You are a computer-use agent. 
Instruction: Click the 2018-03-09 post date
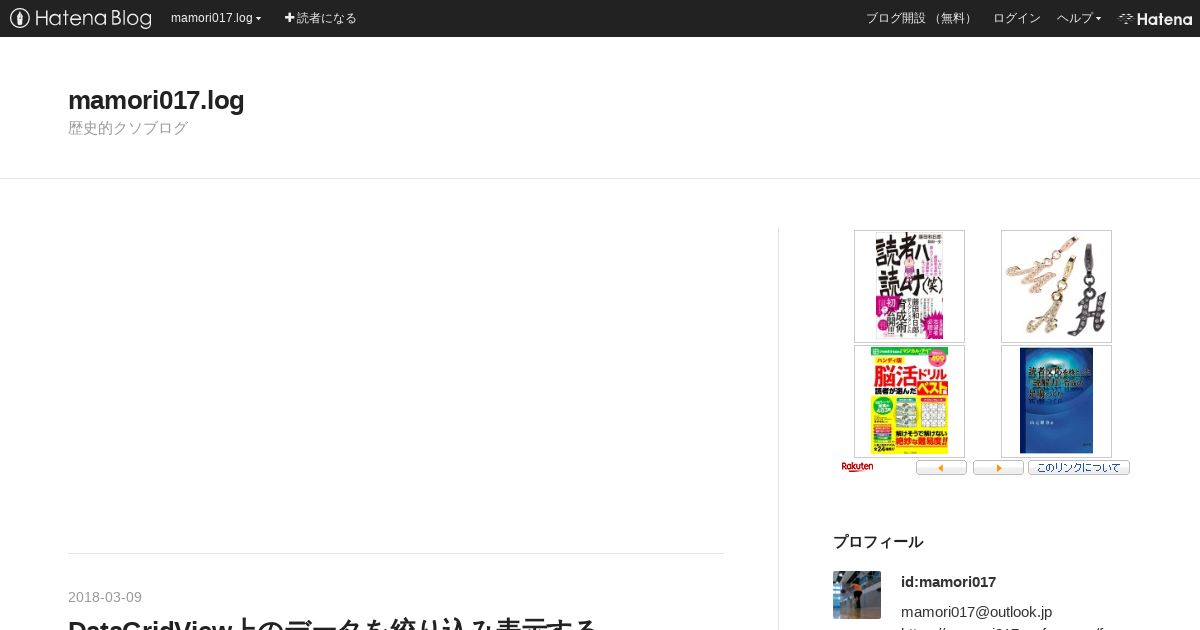click(x=105, y=597)
